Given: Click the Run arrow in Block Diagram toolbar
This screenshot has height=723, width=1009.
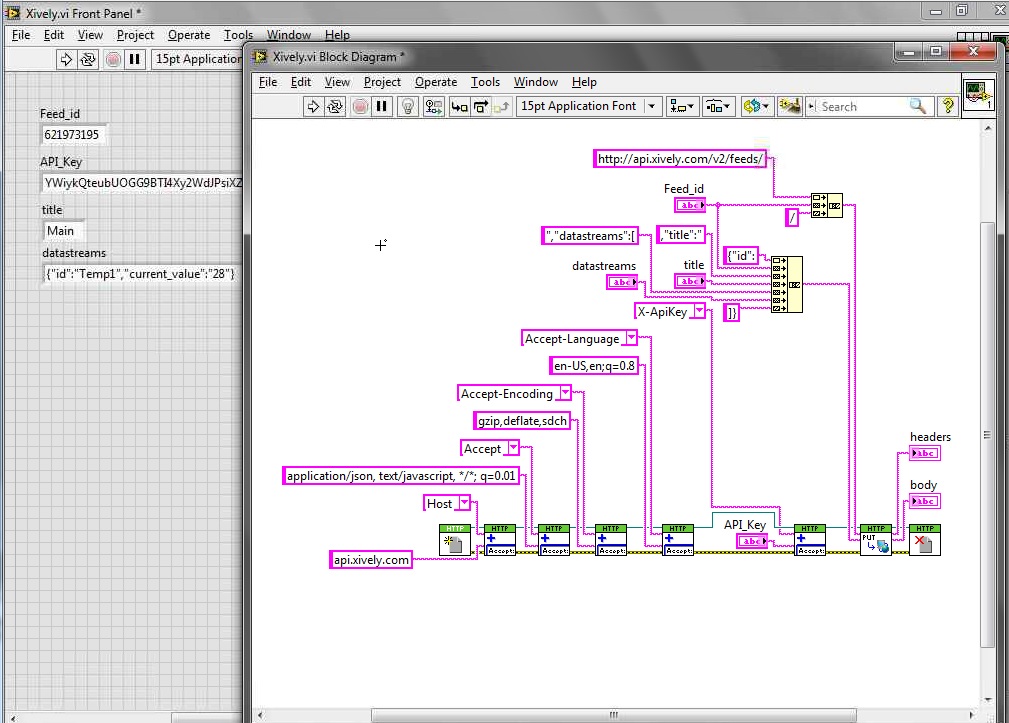Looking at the screenshot, I should 313,107.
